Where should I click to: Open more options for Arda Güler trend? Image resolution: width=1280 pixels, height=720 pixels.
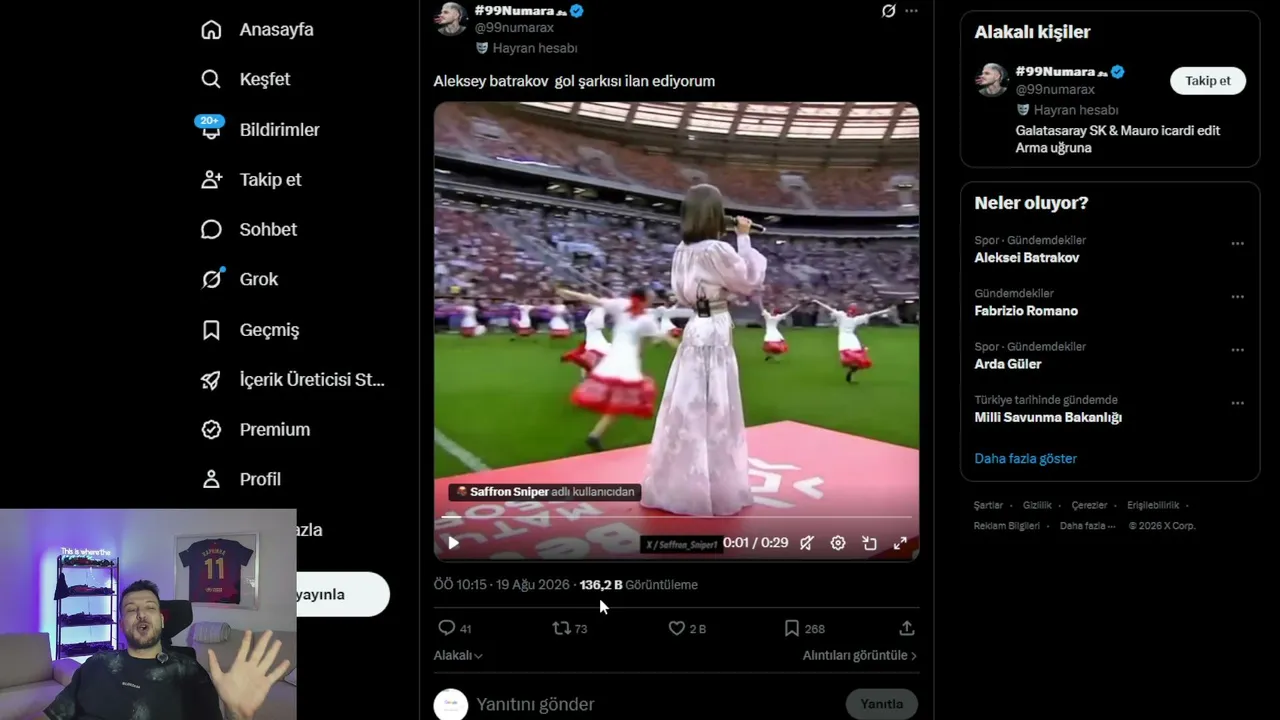[x=1237, y=350]
